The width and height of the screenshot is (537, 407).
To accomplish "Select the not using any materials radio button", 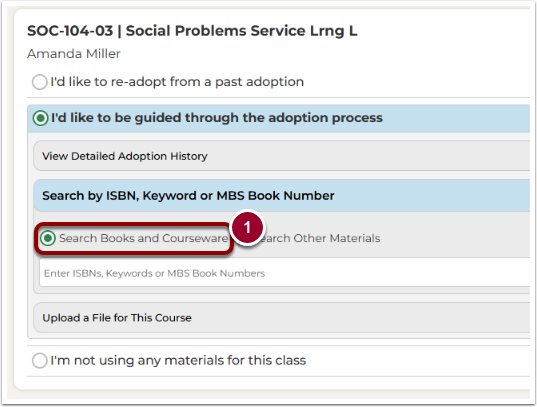I will 39,361.
